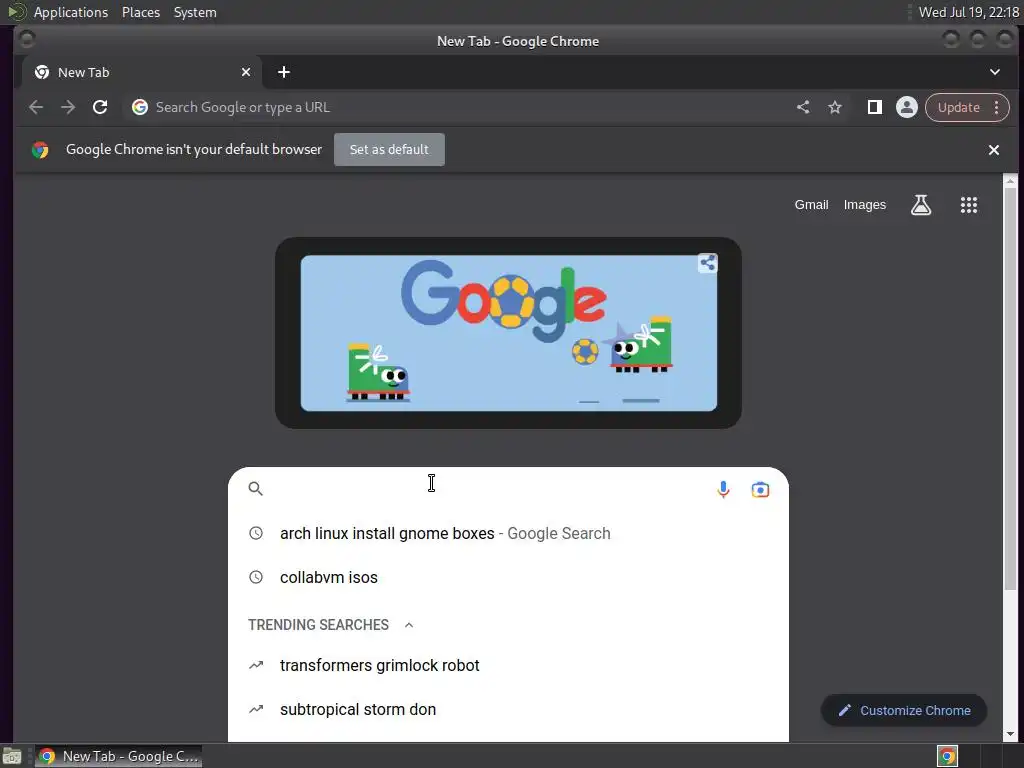Close the New Tab tab
The width and height of the screenshot is (1024, 768).
(x=246, y=72)
